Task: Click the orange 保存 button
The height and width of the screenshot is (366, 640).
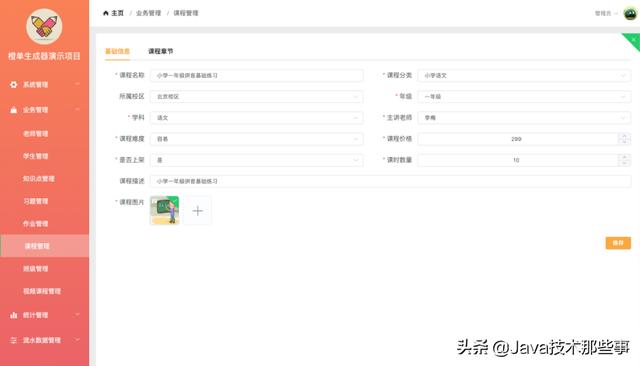Action: 618,243
